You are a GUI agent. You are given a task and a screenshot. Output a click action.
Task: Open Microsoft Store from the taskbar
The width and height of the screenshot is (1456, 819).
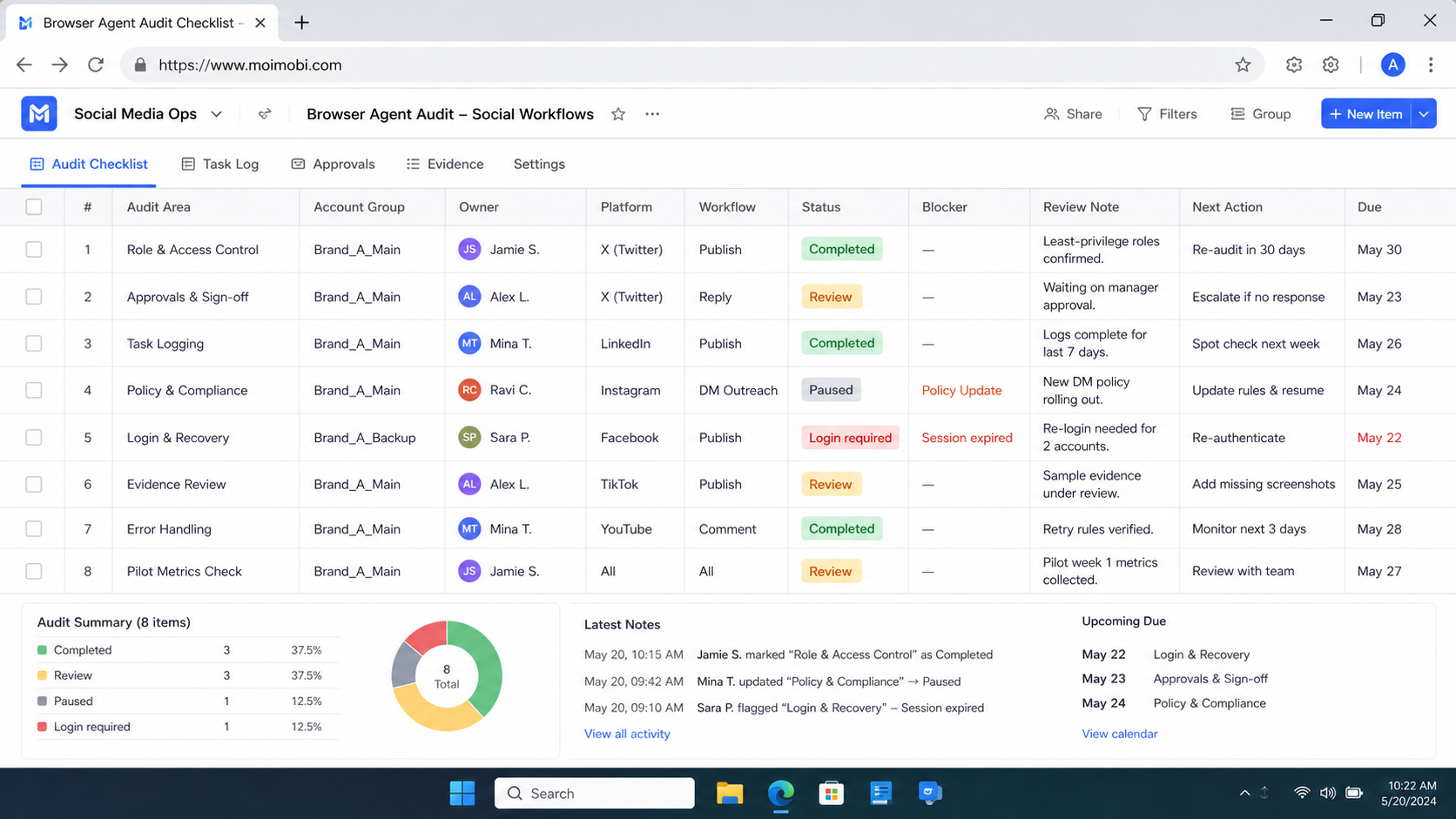[x=831, y=793]
